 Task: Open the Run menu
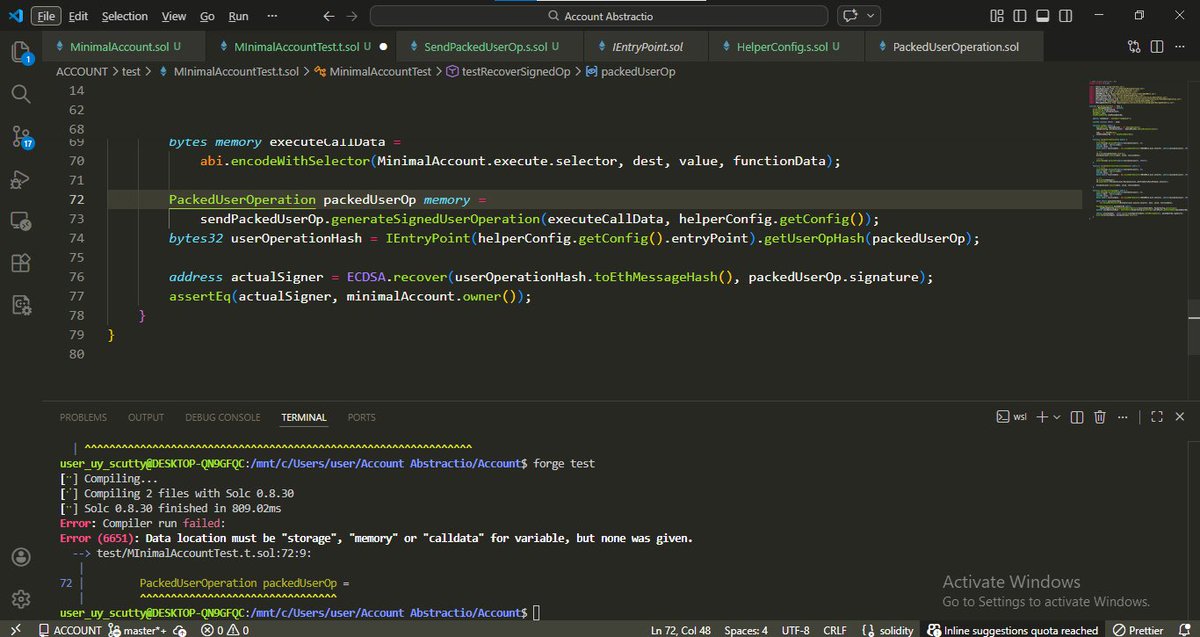(238, 16)
